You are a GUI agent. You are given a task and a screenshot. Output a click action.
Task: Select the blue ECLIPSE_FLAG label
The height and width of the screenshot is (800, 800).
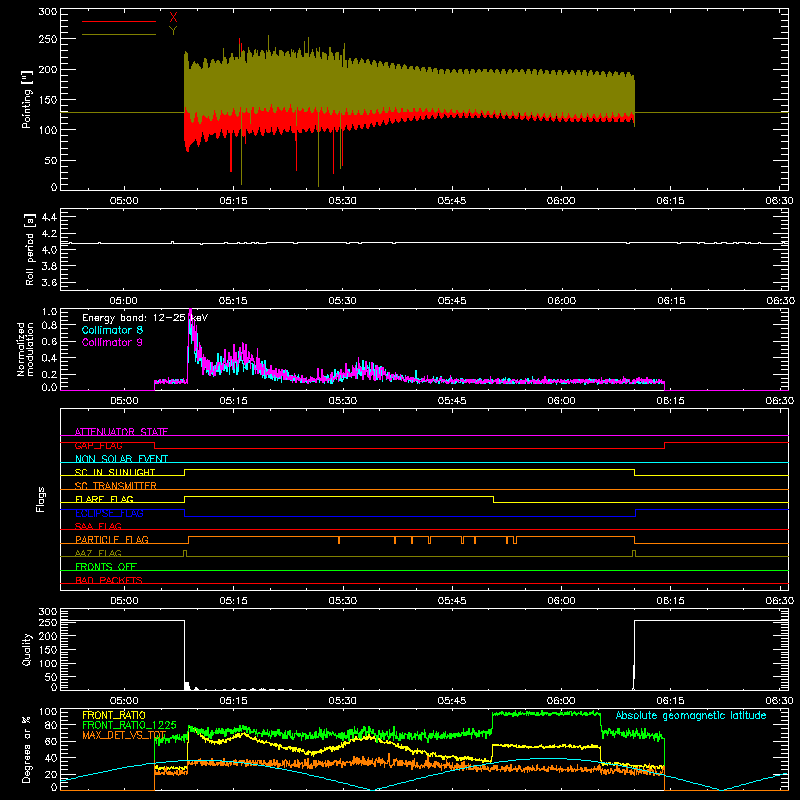pyautogui.click(x=109, y=513)
